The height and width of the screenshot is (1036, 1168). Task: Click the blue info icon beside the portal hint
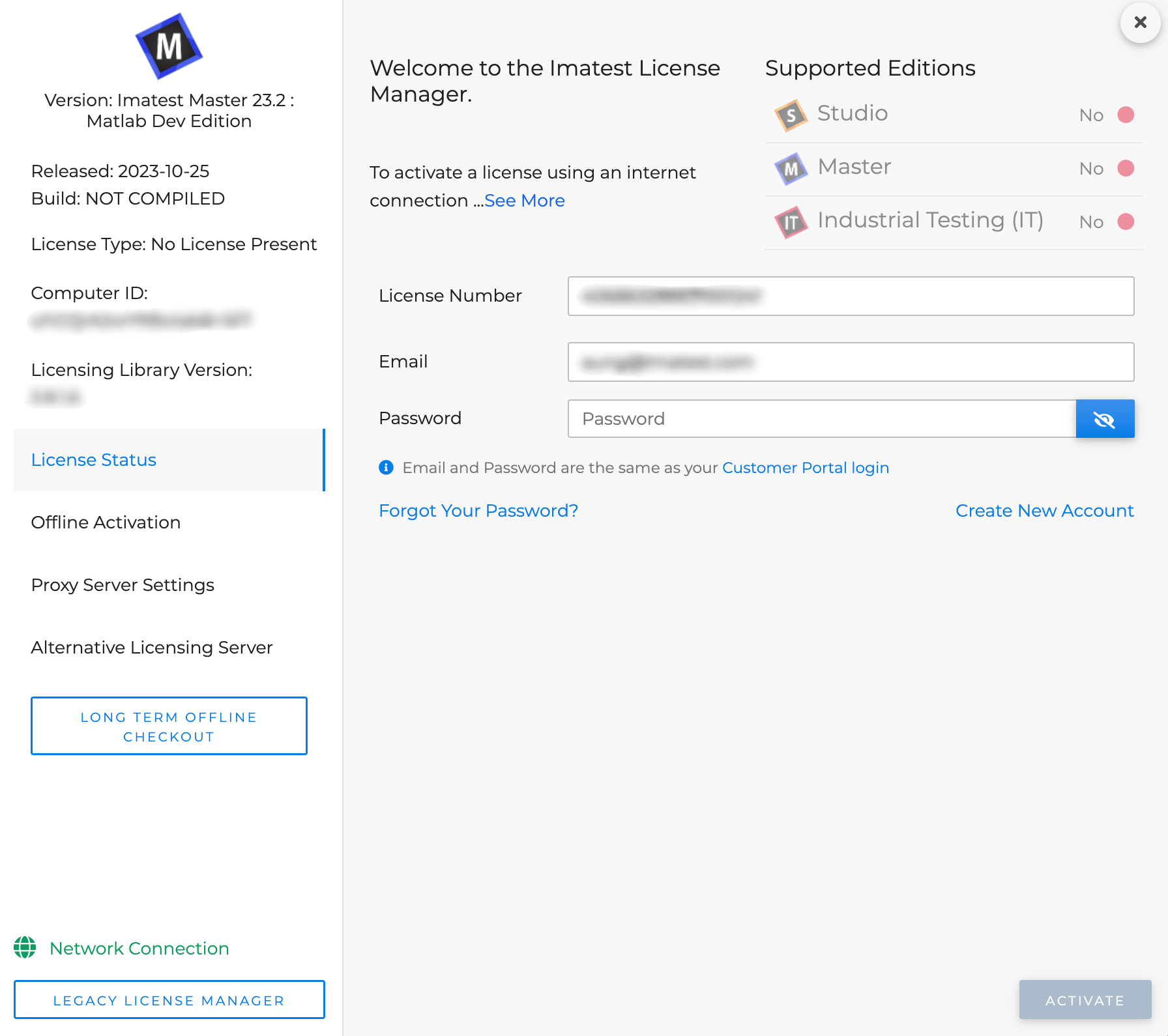pyautogui.click(x=386, y=467)
